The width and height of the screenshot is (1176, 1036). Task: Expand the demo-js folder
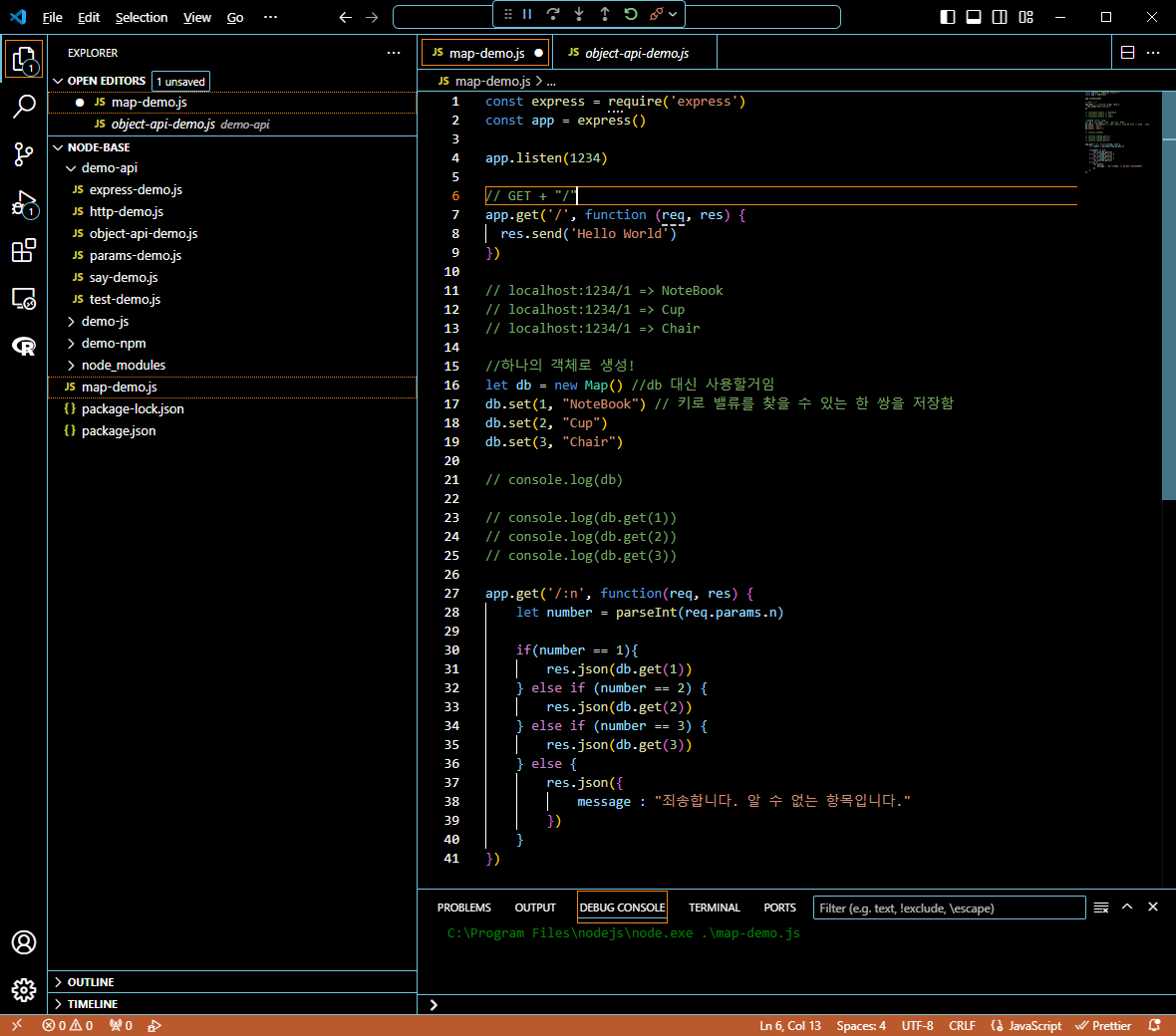point(71,322)
